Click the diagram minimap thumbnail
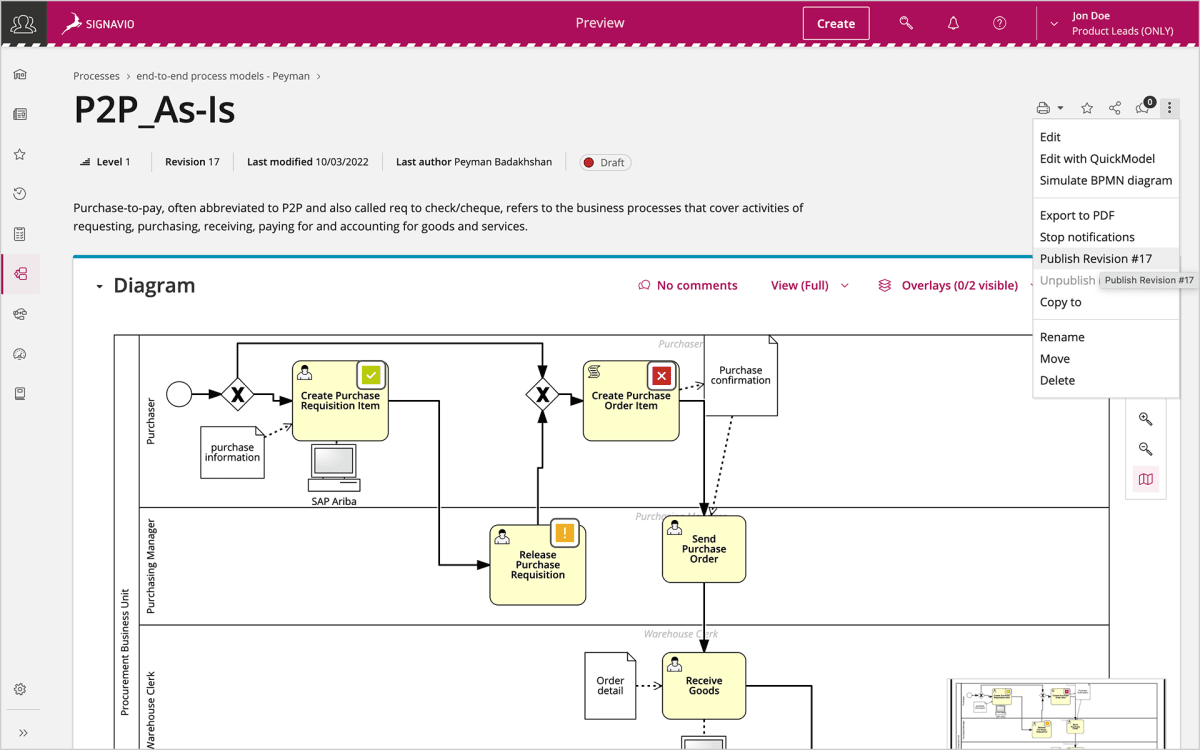Screen dimensions: 1200x750 tap(1056, 714)
